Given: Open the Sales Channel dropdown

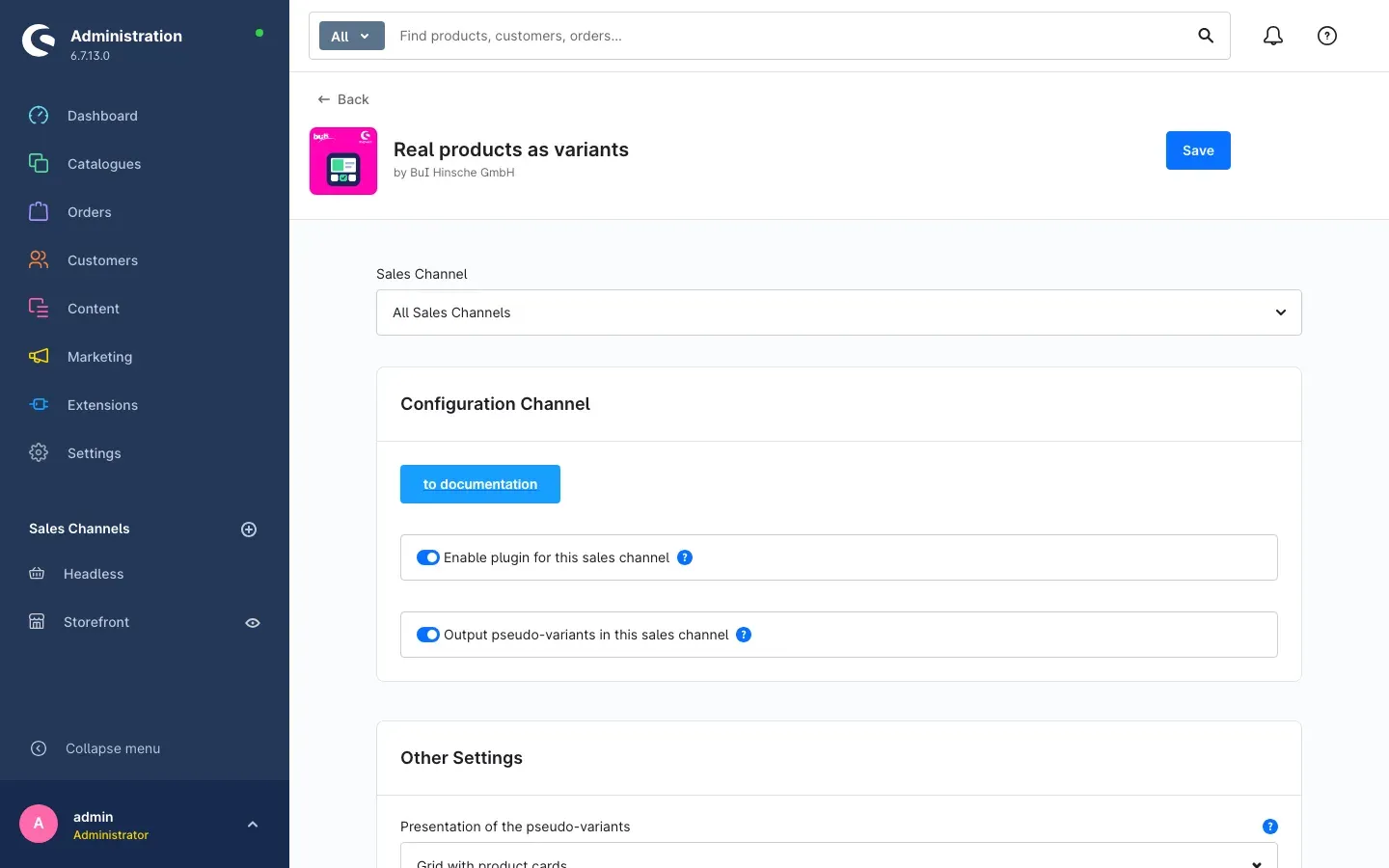Looking at the screenshot, I should click(839, 312).
